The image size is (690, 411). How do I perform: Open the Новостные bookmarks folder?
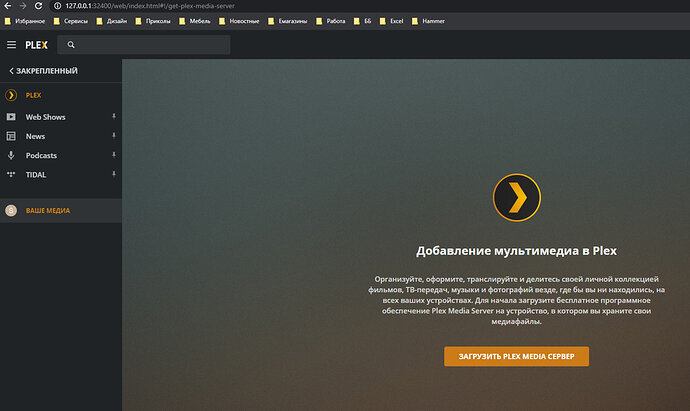click(239, 21)
